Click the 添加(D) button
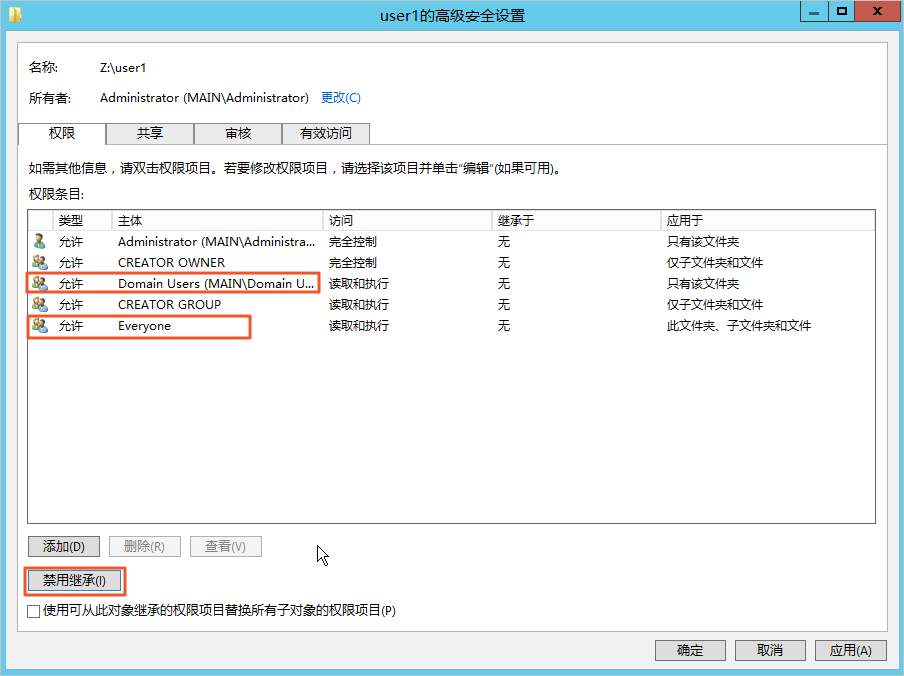 tap(63, 546)
